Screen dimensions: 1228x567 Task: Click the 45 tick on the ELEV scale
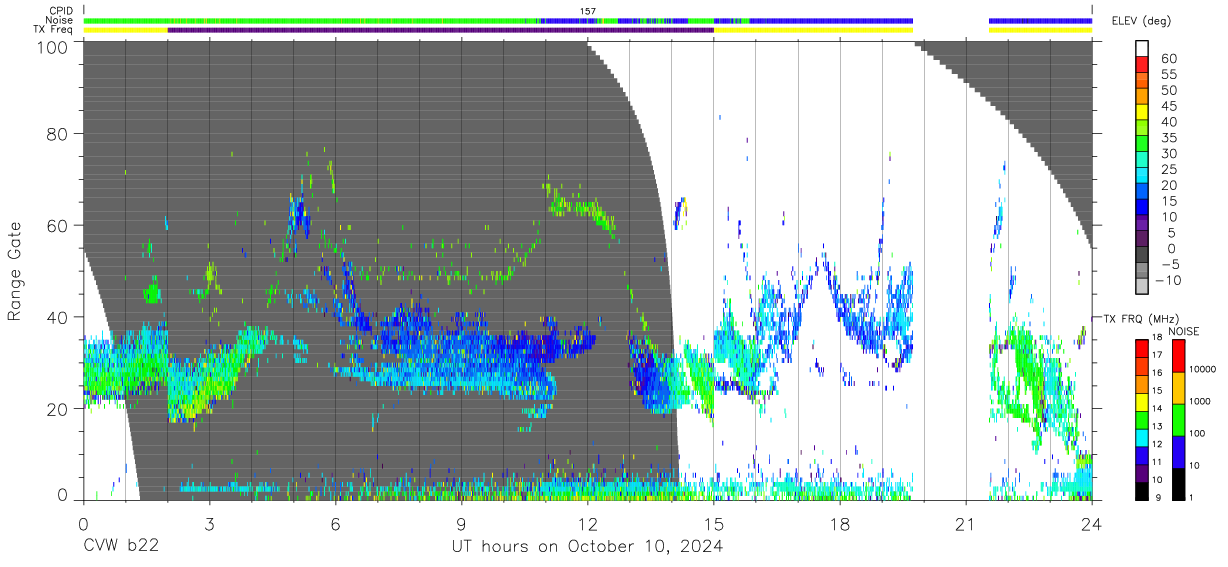point(1168,106)
